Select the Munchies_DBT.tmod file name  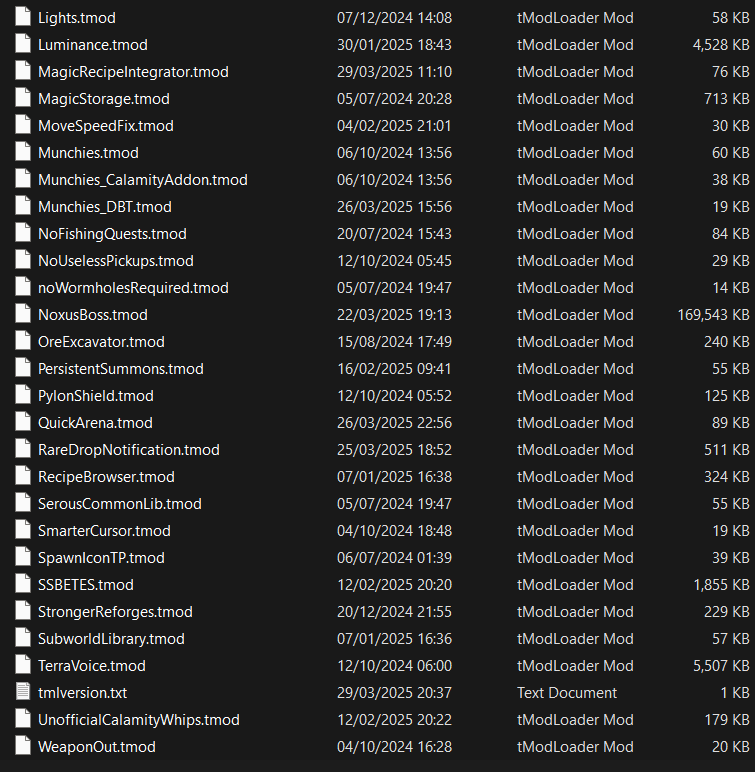click(105, 207)
